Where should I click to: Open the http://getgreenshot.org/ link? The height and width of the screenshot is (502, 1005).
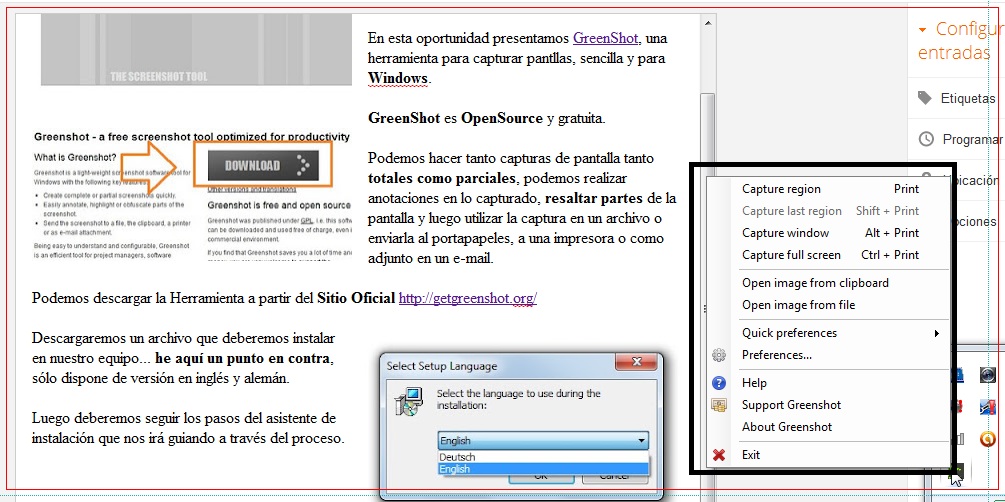tap(468, 298)
